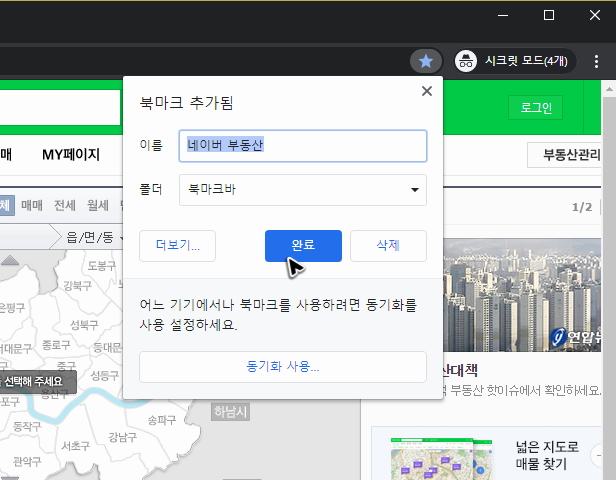Click the bookmark name field 네이버 부동산
Image resolution: width=616 pixels, height=480 pixels.
point(302,146)
